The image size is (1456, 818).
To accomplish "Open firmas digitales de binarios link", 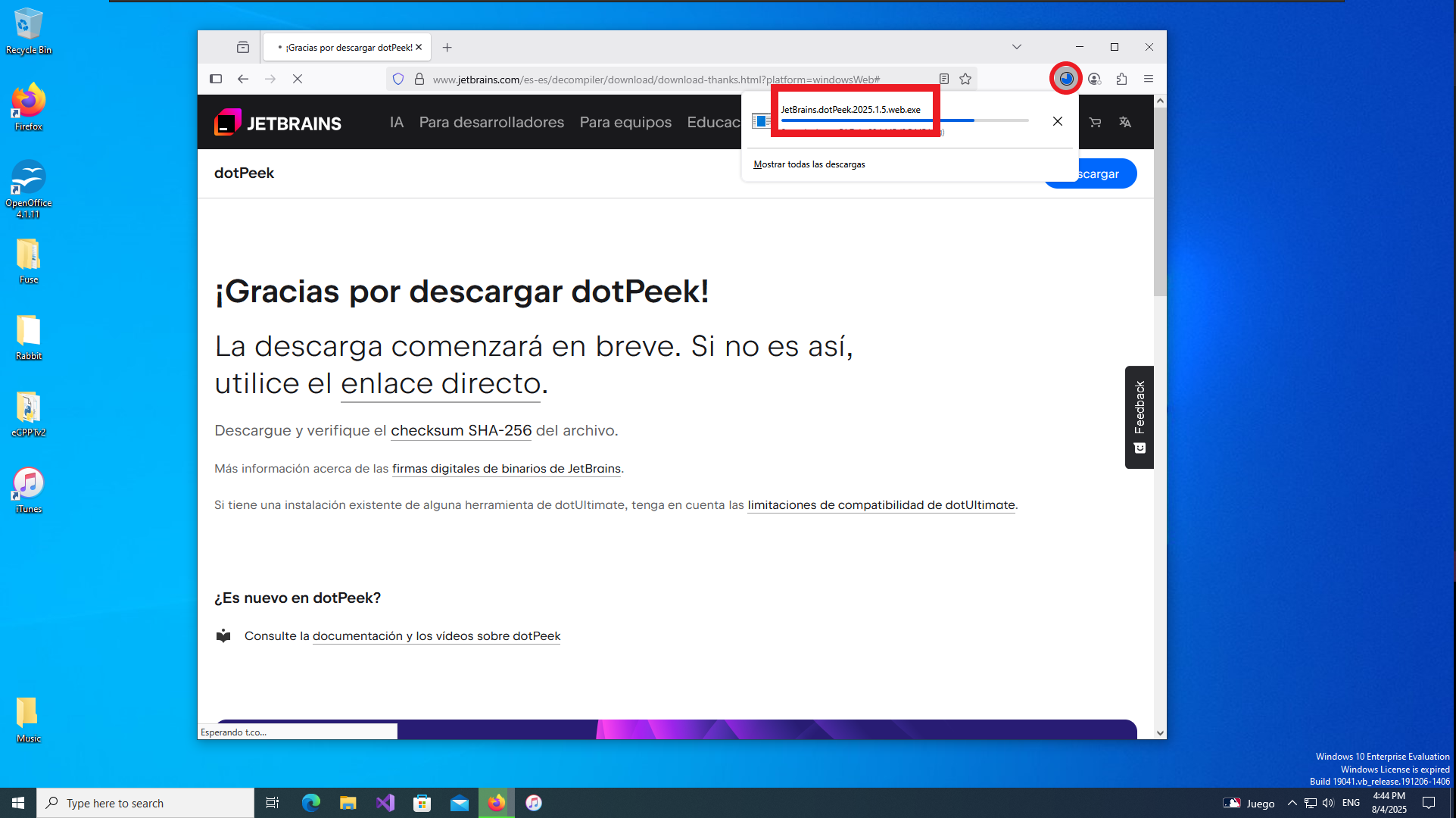I will [507, 469].
